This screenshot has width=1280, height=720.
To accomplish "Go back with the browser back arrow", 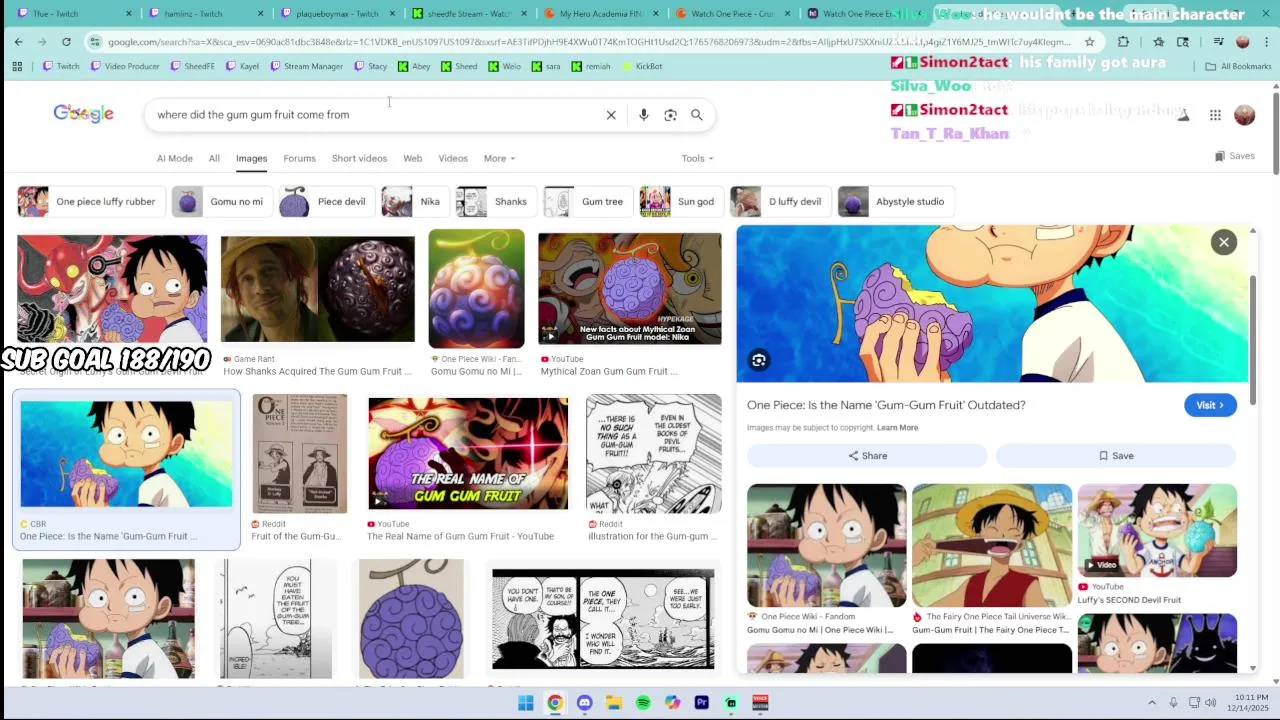I will click(x=18, y=42).
